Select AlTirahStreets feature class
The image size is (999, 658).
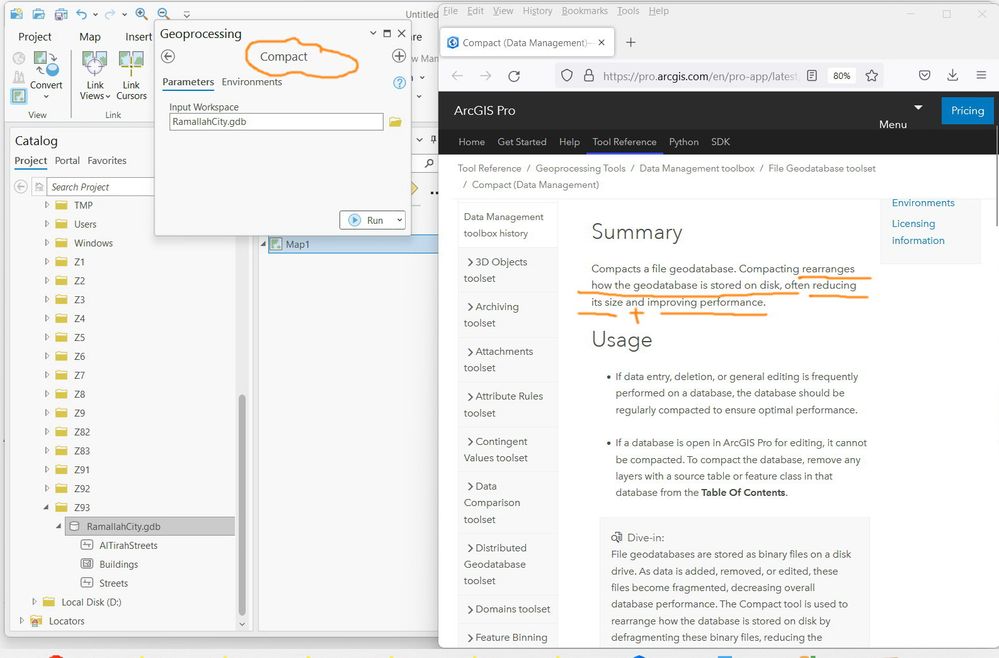(x=128, y=545)
